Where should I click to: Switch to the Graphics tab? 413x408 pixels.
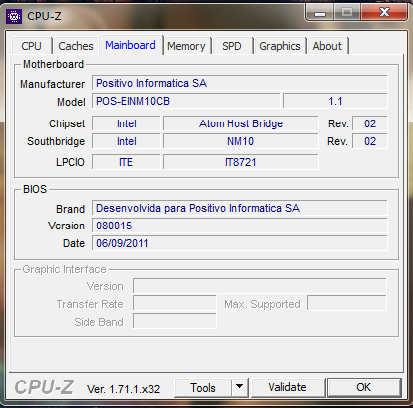pyautogui.click(x=280, y=46)
